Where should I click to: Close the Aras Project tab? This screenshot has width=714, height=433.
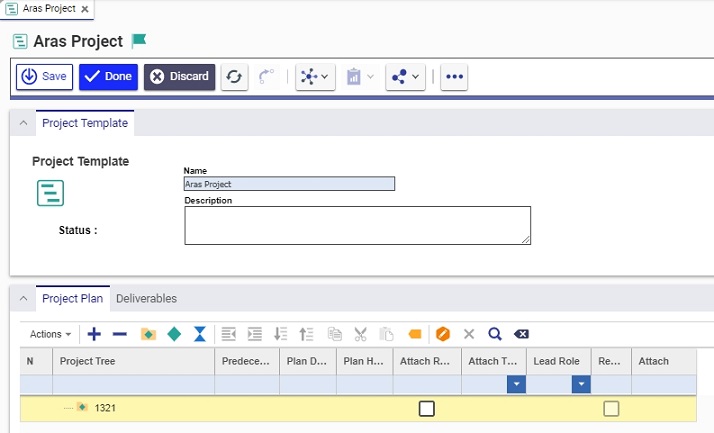coord(85,9)
